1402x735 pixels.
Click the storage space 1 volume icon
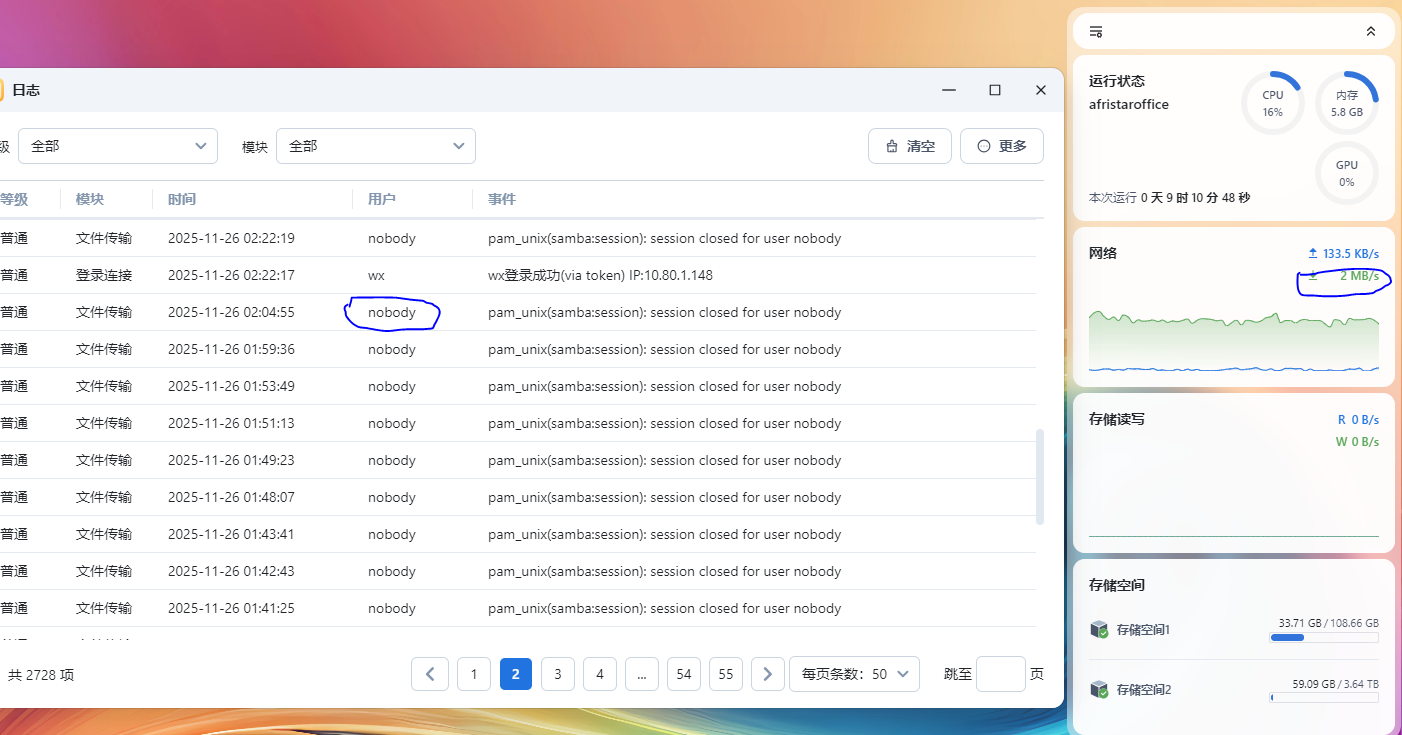[1099, 629]
